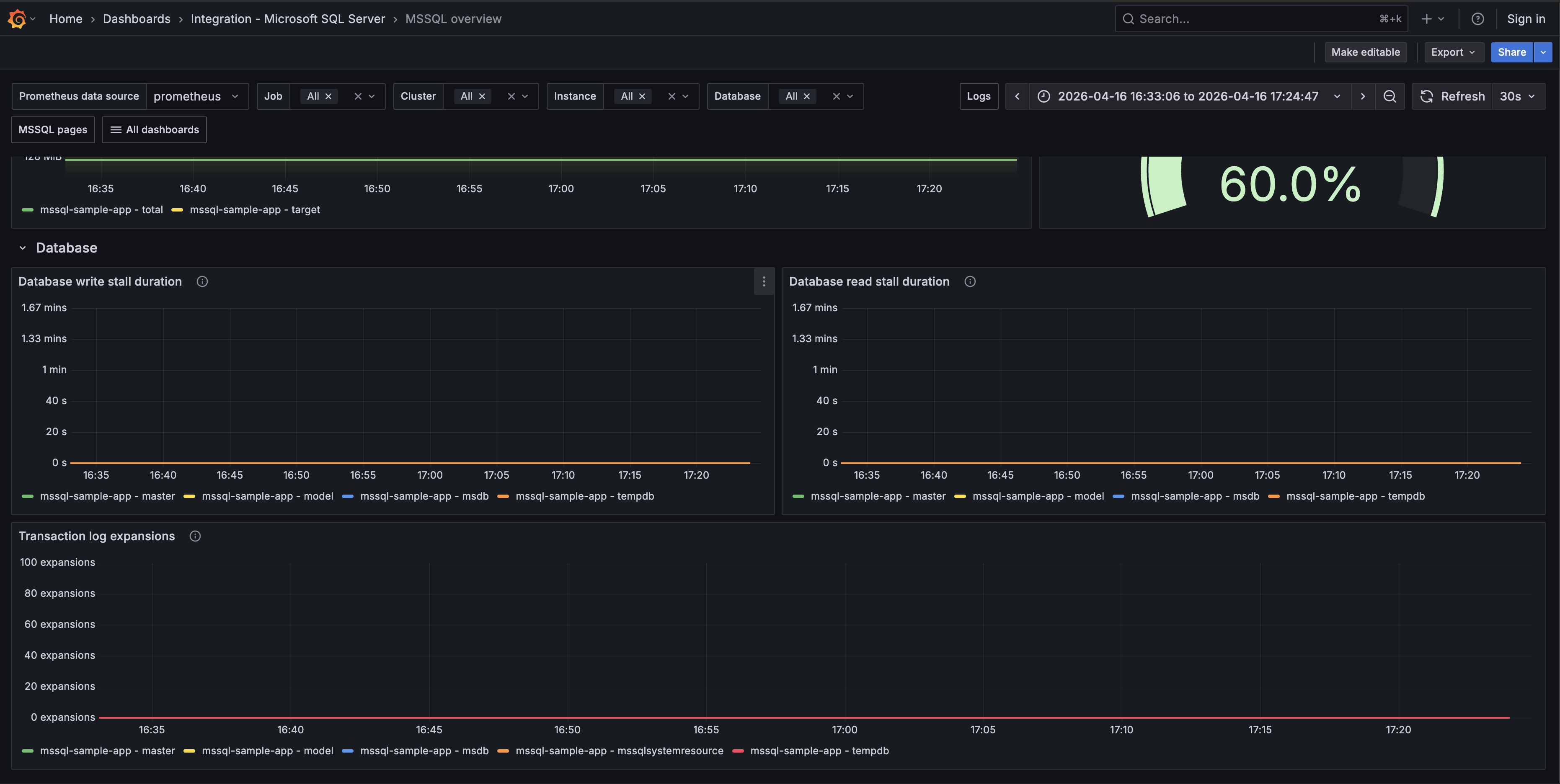This screenshot has width=1560, height=784.
Task: Open the Grafana logo home menu
Action: pos(17,19)
